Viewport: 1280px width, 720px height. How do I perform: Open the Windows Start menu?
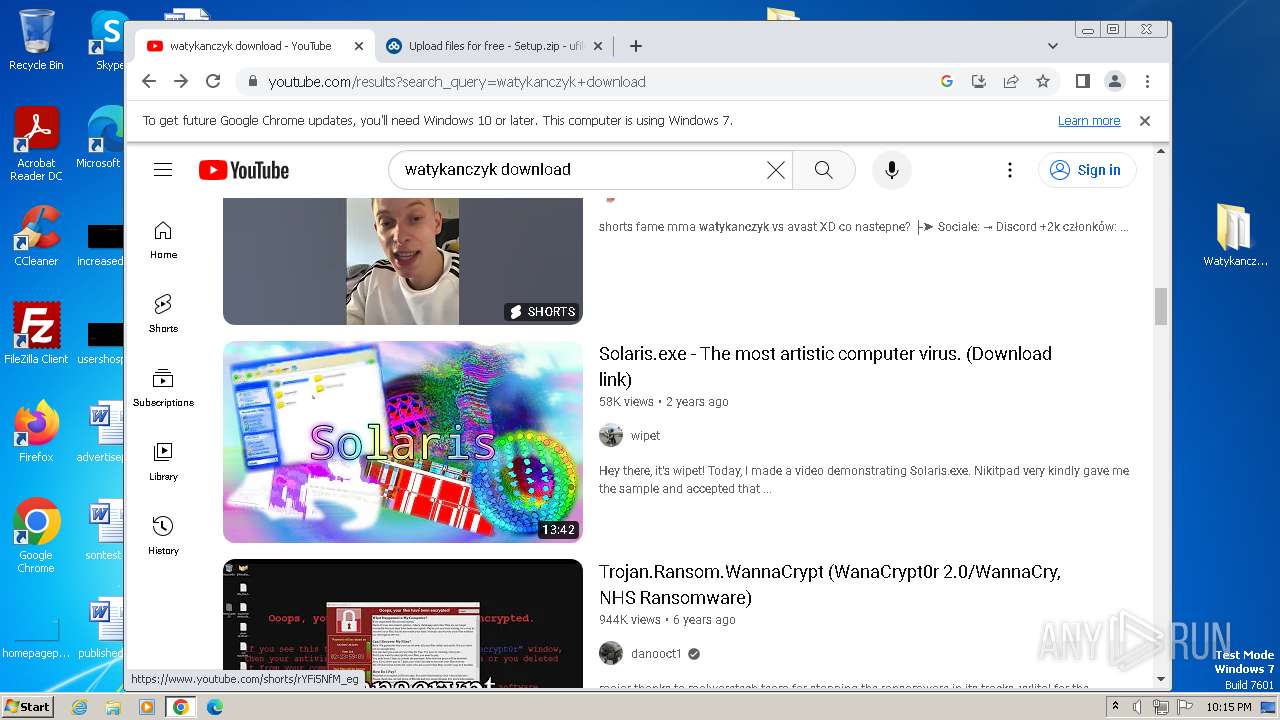point(27,707)
